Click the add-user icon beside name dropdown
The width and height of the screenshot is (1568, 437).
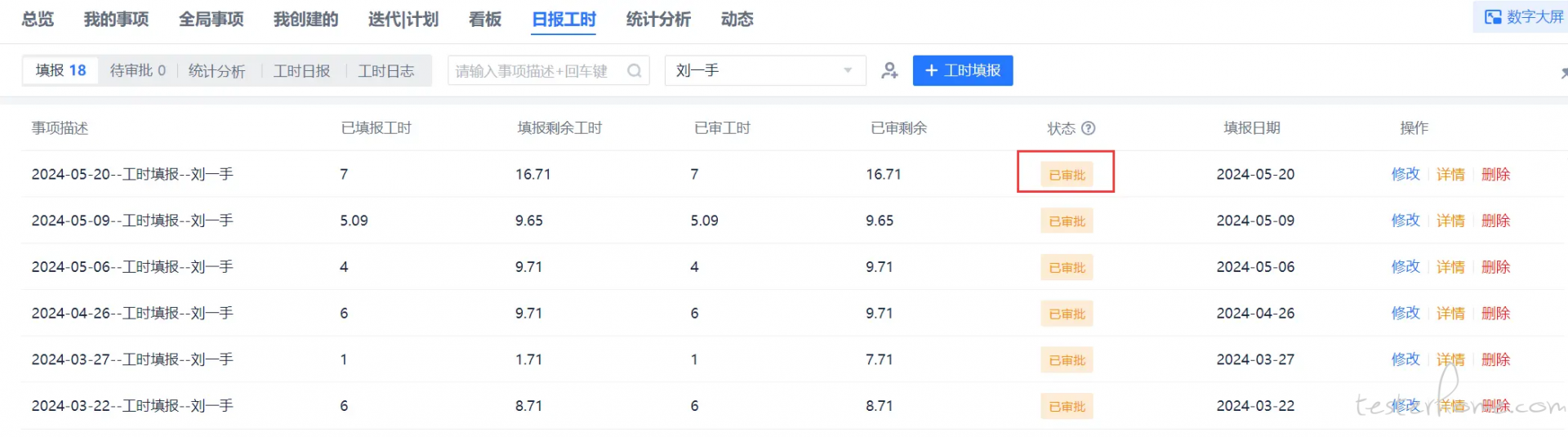point(889,71)
